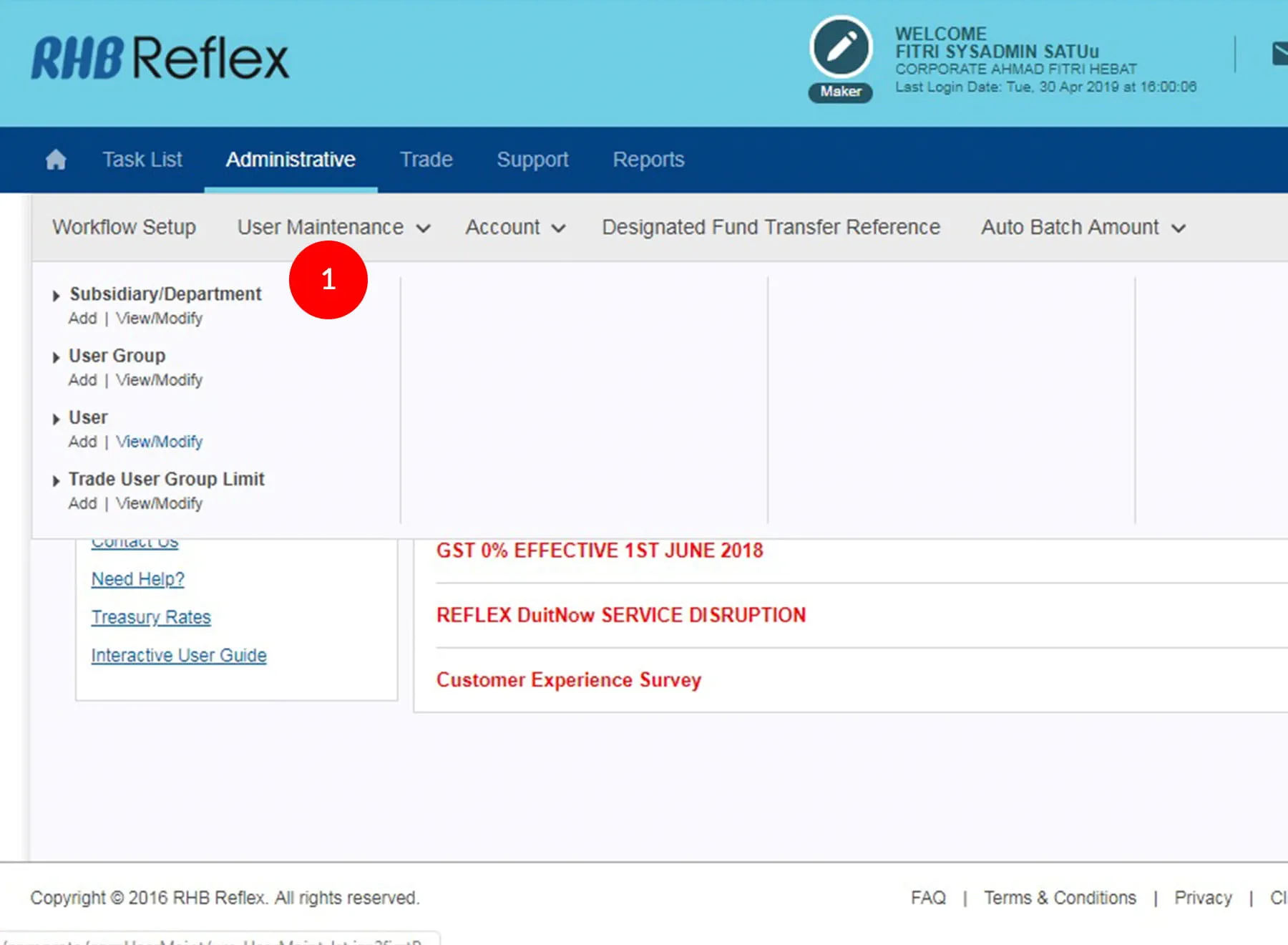Image resolution: width=1288 pixels, height=945 pixels.
Task: Expand the Subsidiary/Department arrow
Action: (56, 295)
